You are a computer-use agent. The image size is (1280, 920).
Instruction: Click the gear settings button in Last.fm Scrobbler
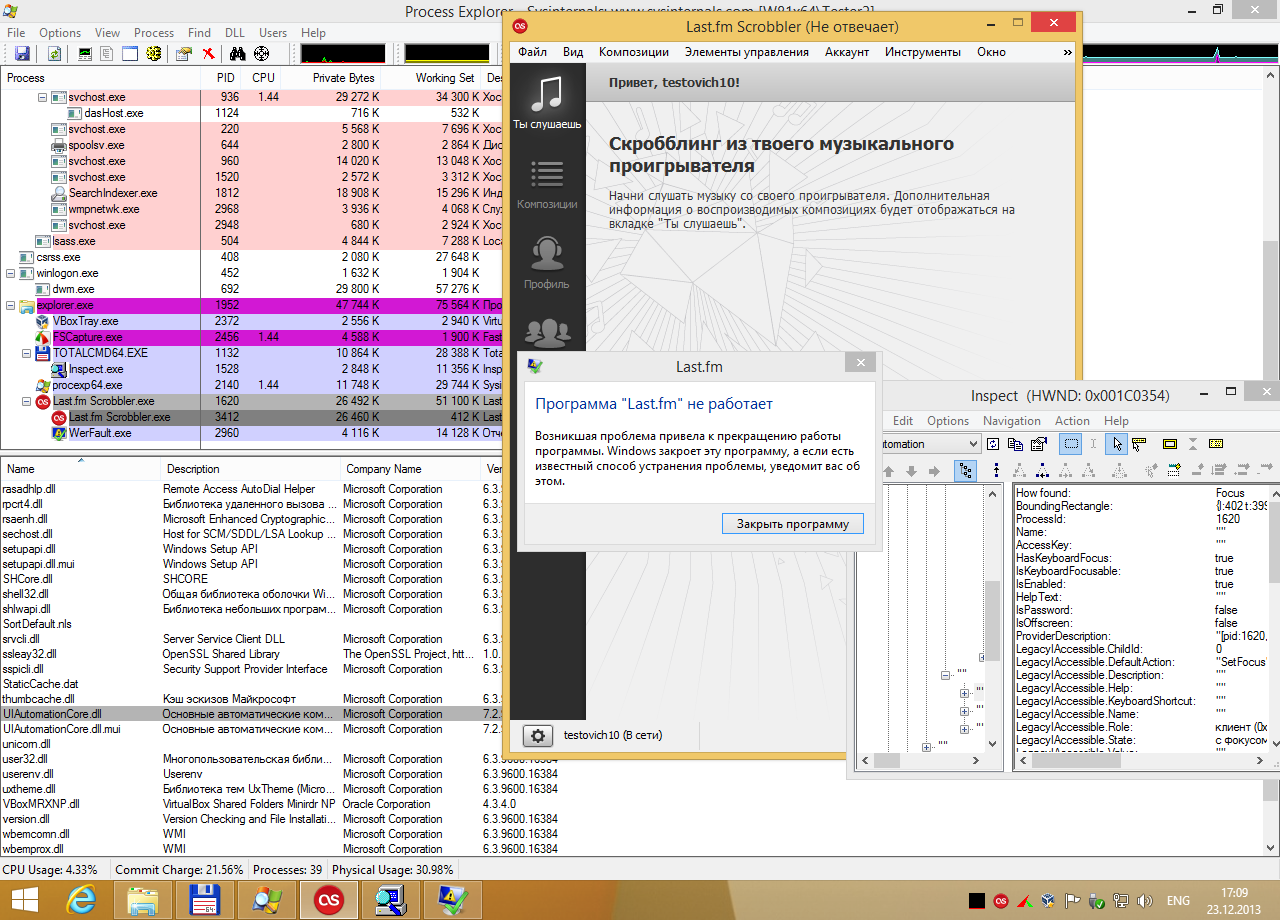538,736
